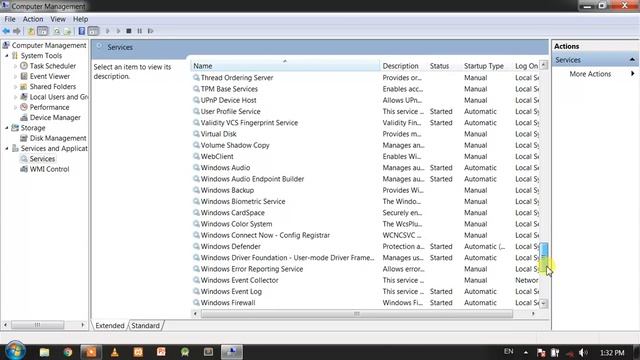Click the Pause Service toolbar icon

pos(140,31)
